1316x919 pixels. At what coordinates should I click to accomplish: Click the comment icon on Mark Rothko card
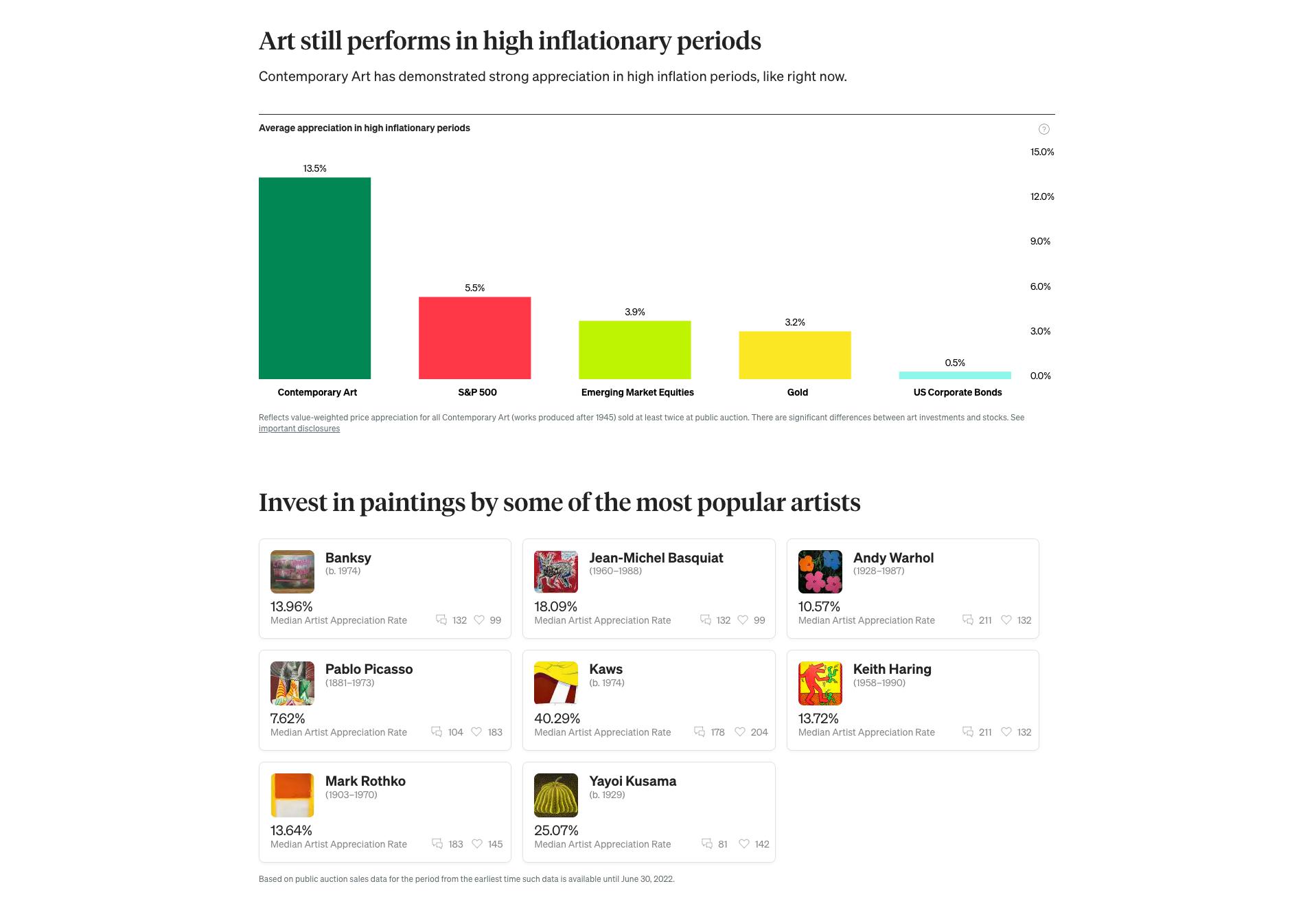point(437,843)
